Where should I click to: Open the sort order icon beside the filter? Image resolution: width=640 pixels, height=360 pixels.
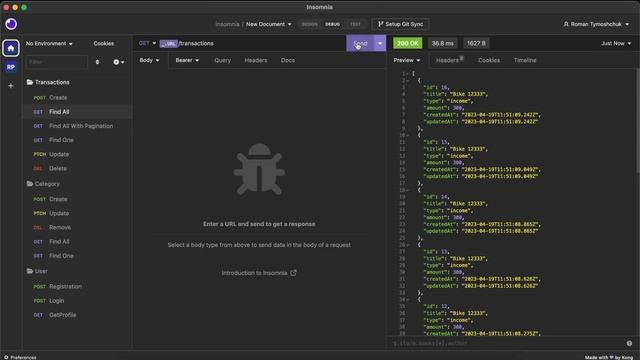click(x=97, y=62)
